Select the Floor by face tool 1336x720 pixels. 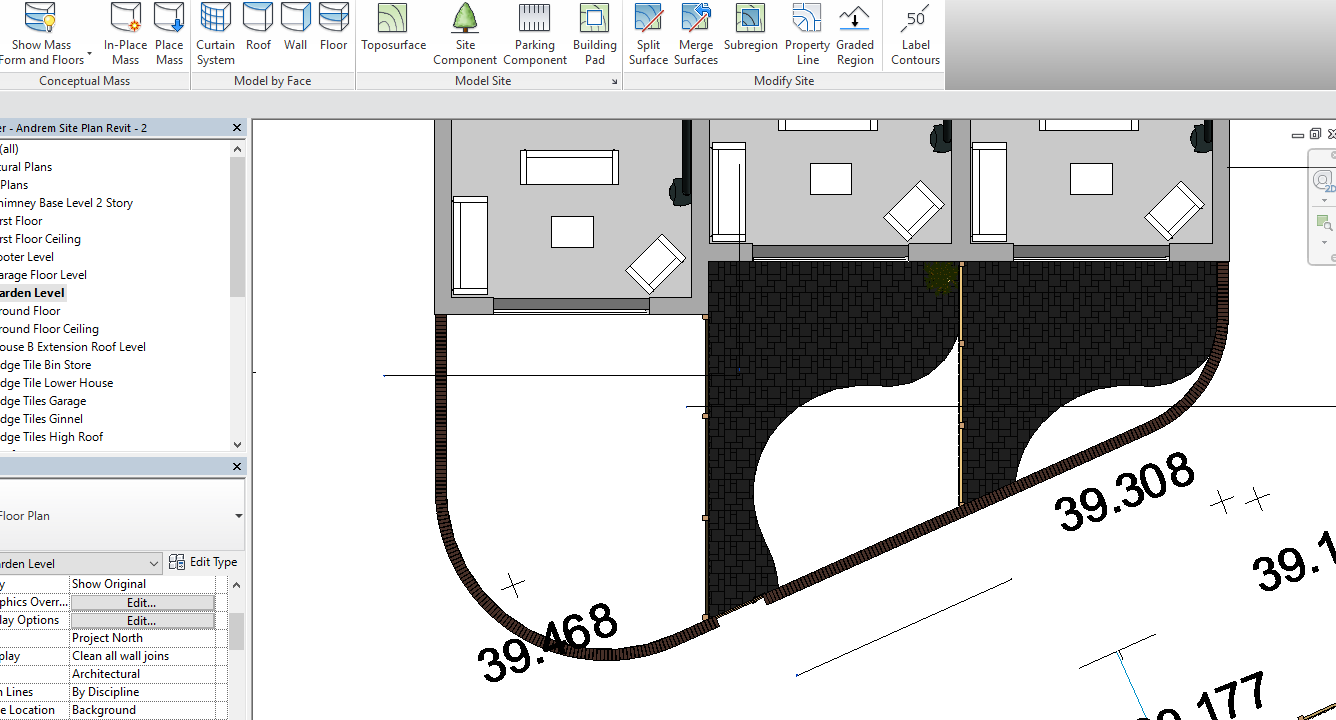pyautogui.click(x=333, y=28)
